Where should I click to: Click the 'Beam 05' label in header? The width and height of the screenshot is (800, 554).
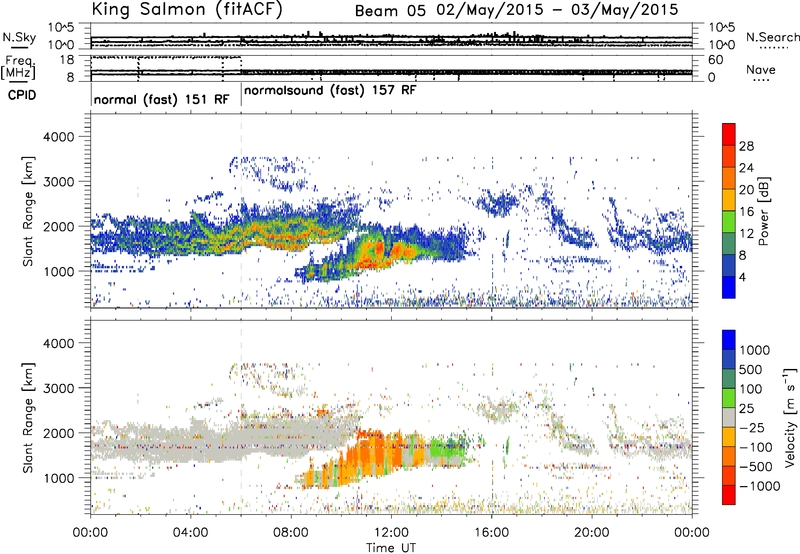(390, 10)
